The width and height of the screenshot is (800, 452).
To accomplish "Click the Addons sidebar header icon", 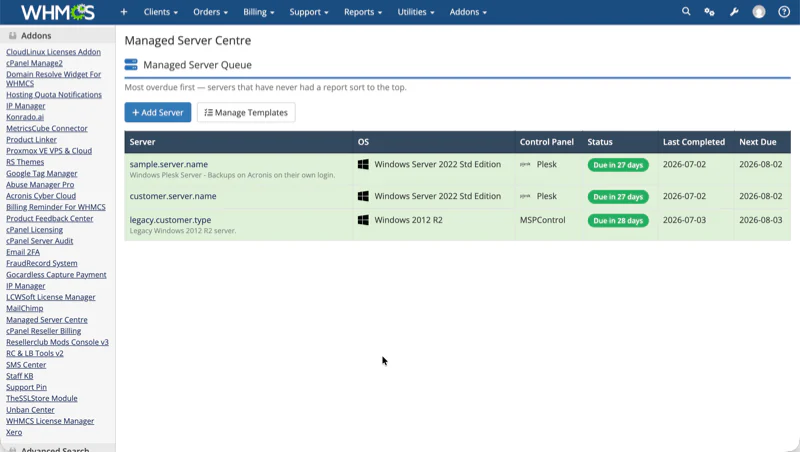I will 13,36.
